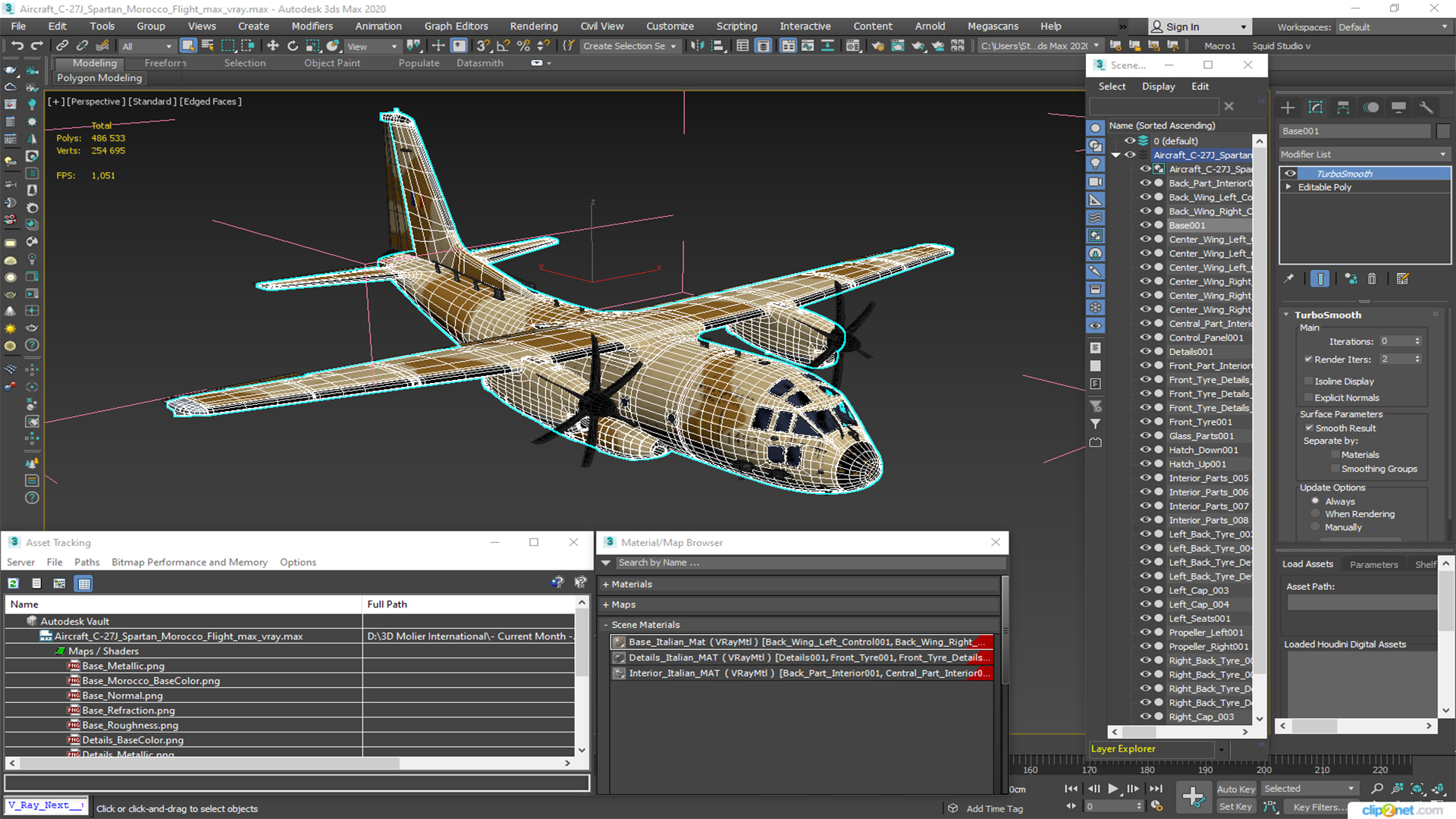Open the selection filter All dropdown

point(147,46)
